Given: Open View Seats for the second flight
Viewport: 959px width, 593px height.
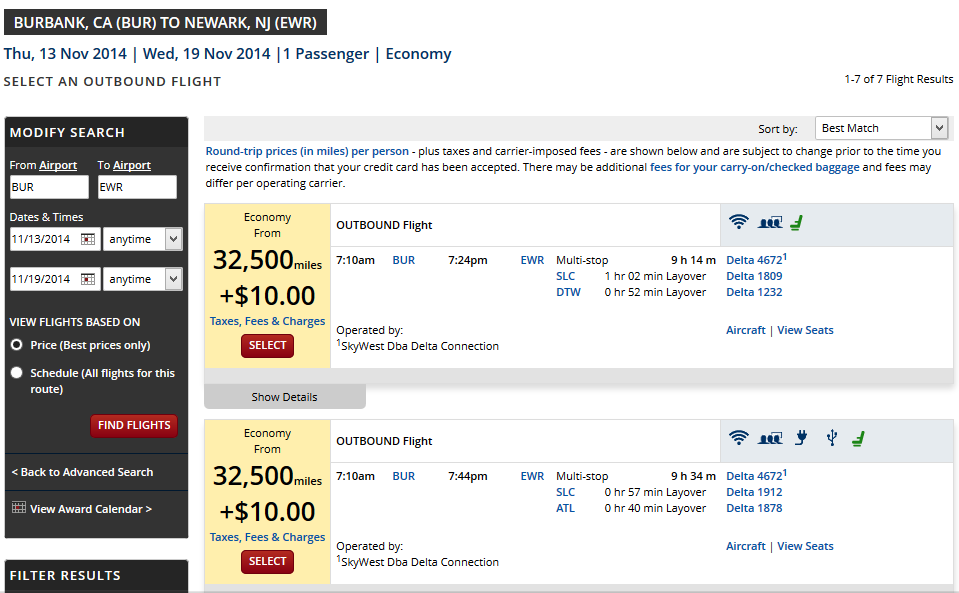Looking at the screenshot, I should coord(805,546).
